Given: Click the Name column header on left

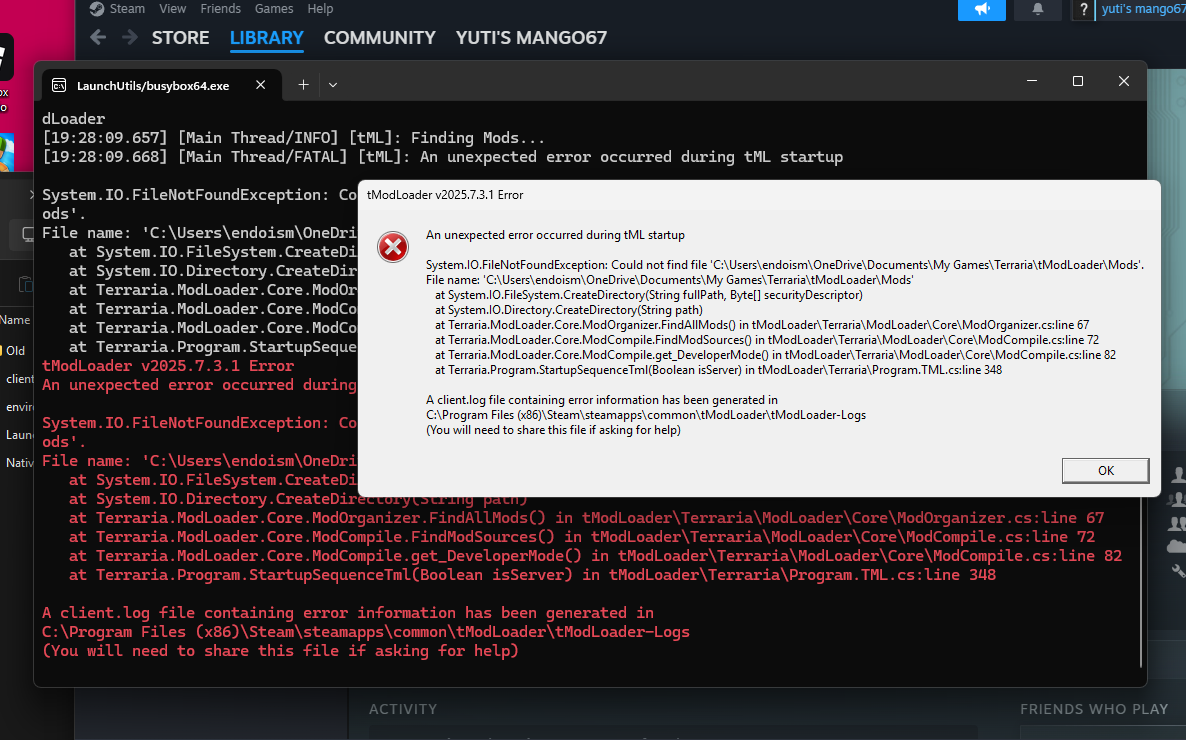Looking at the screenshot, I should (x=15, y=319).
